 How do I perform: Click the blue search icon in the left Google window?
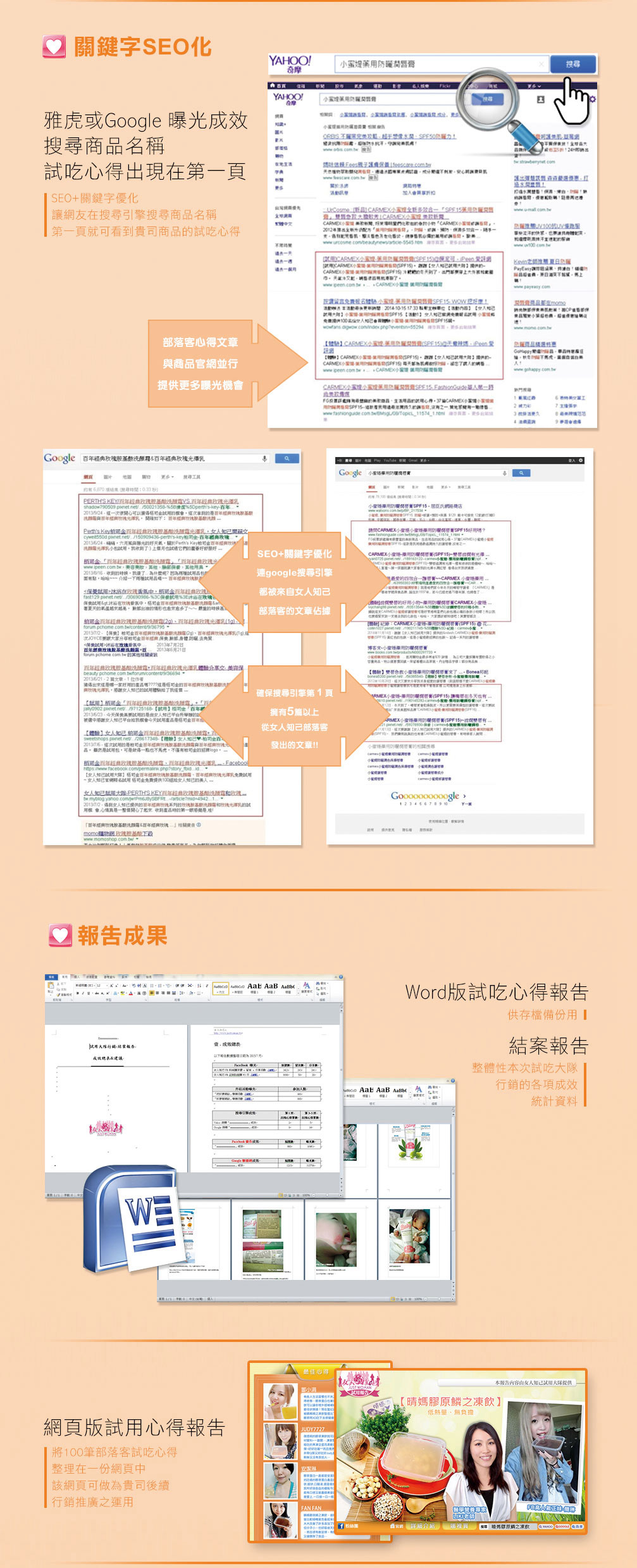coord(287,458)
